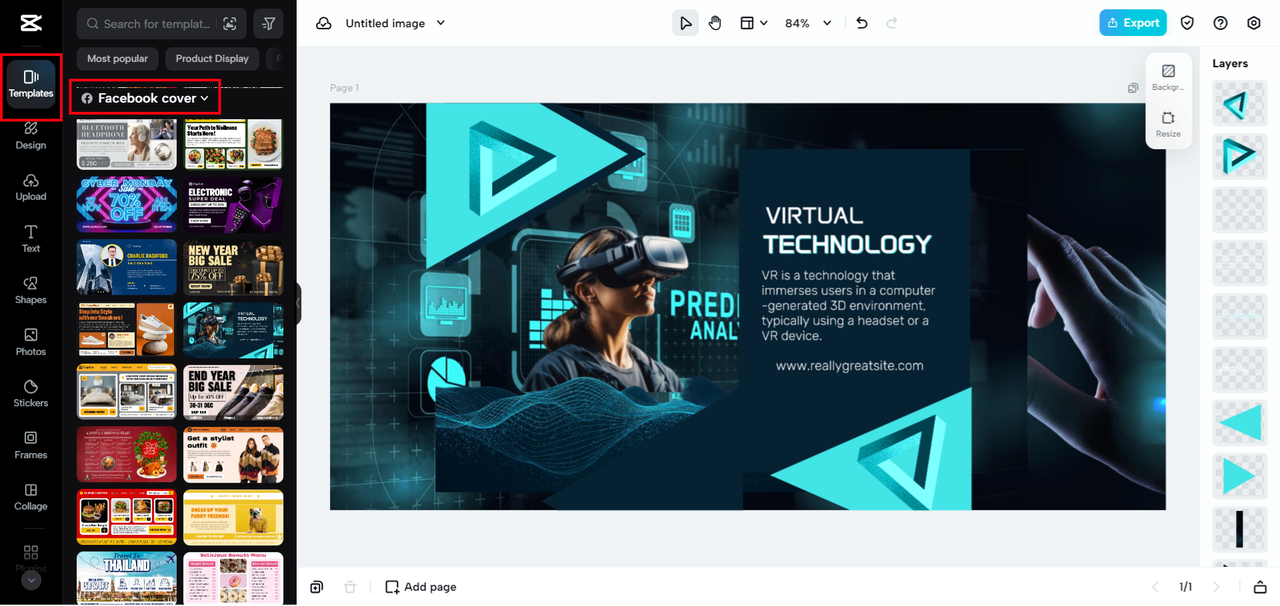Choose the Cyber Monday 70% off template
Image resolution: width=1280 pixels, height=606 pixels.
pyautogui.click(x=127, y=205)
